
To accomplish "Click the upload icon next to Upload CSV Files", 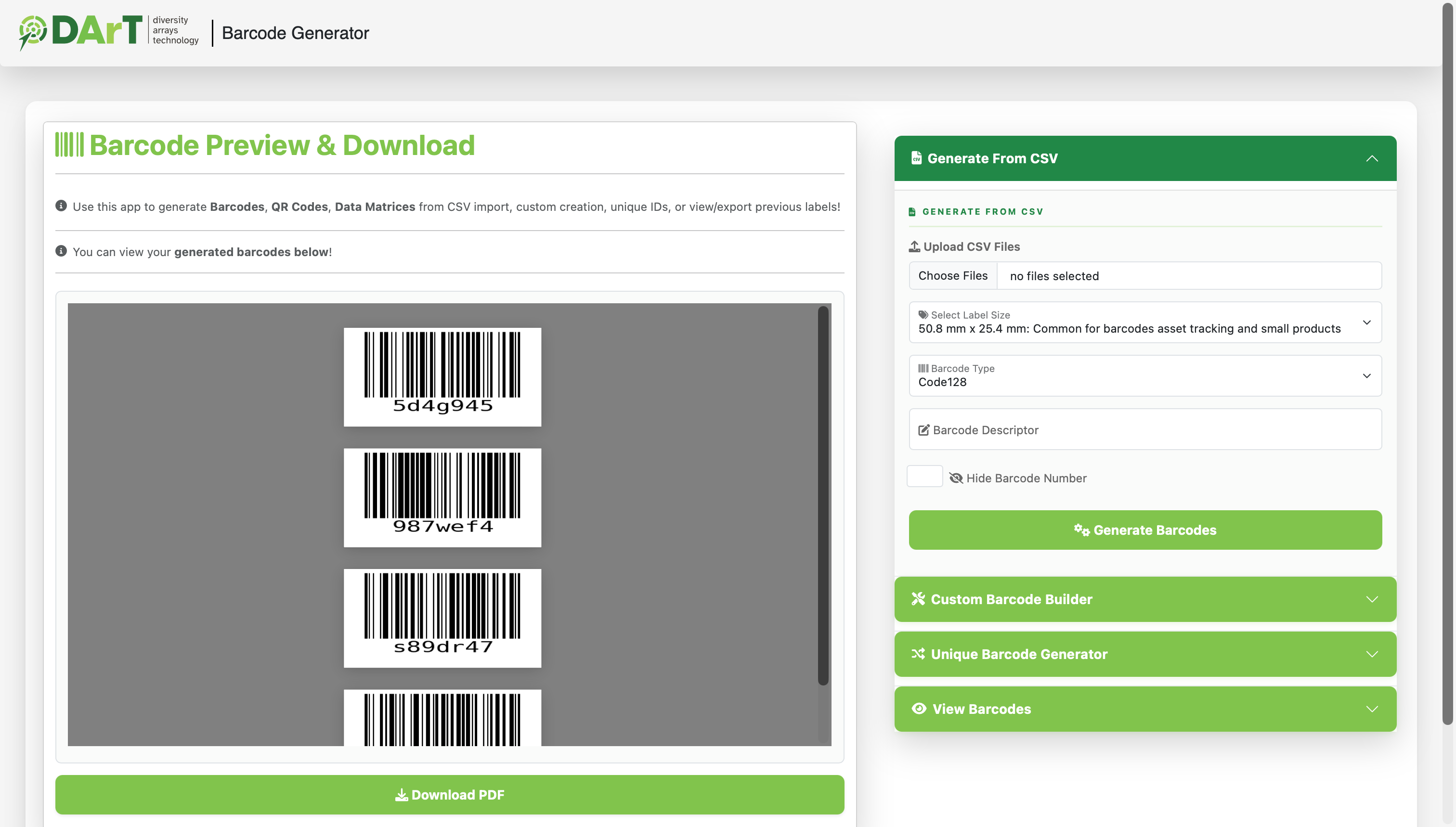I will (914, 246).
